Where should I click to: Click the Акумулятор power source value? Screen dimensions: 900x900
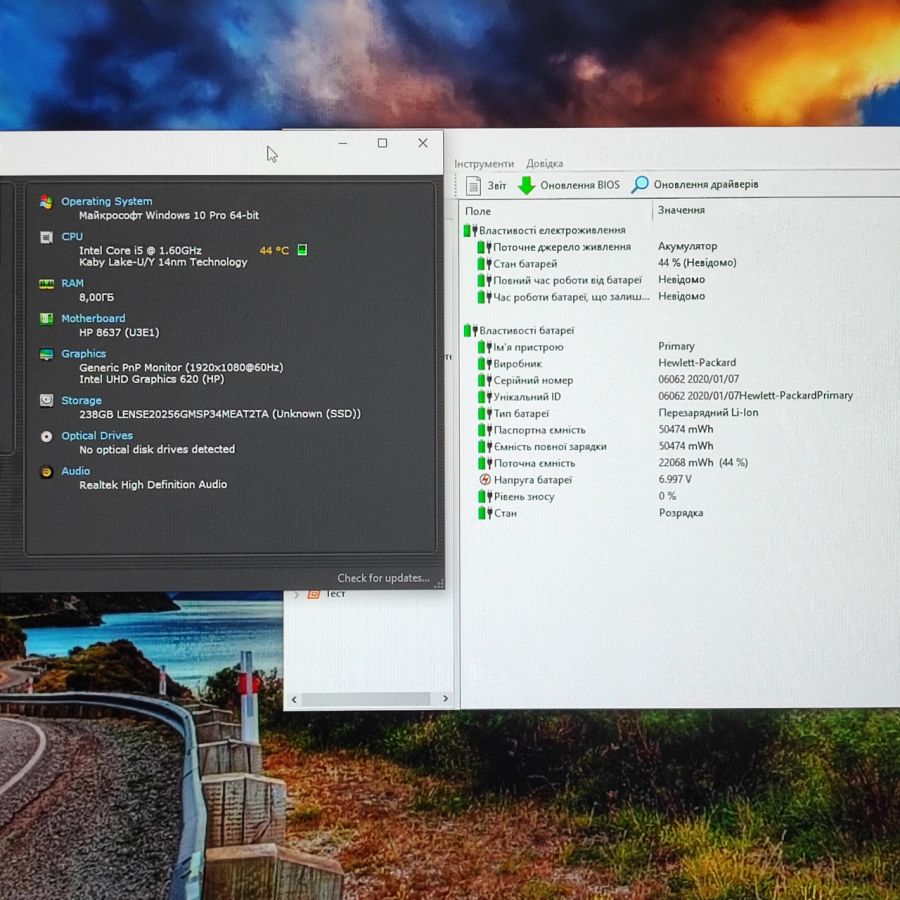click(x=688, y=246)
